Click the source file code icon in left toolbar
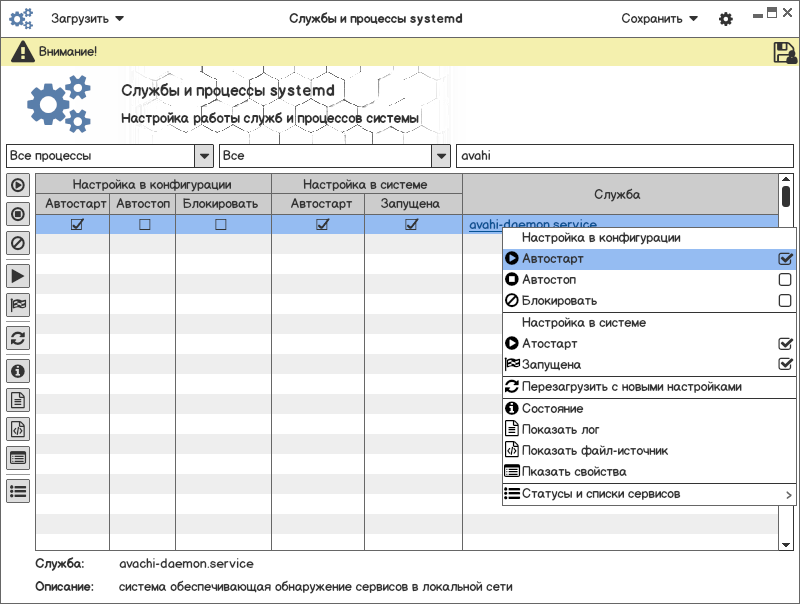 click(18, 429)
